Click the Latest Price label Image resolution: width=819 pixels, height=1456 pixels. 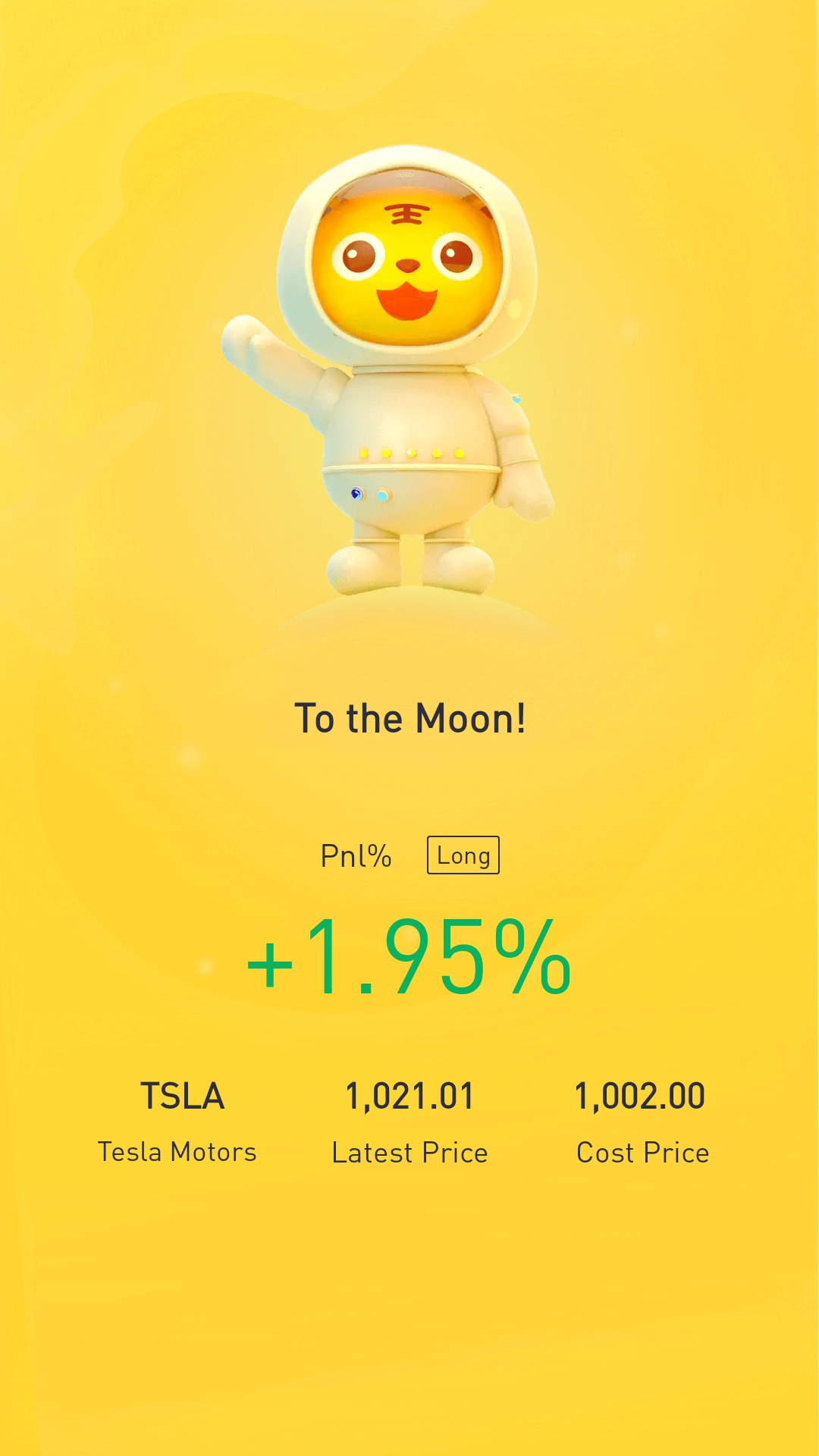click(x=410, y=1153)
